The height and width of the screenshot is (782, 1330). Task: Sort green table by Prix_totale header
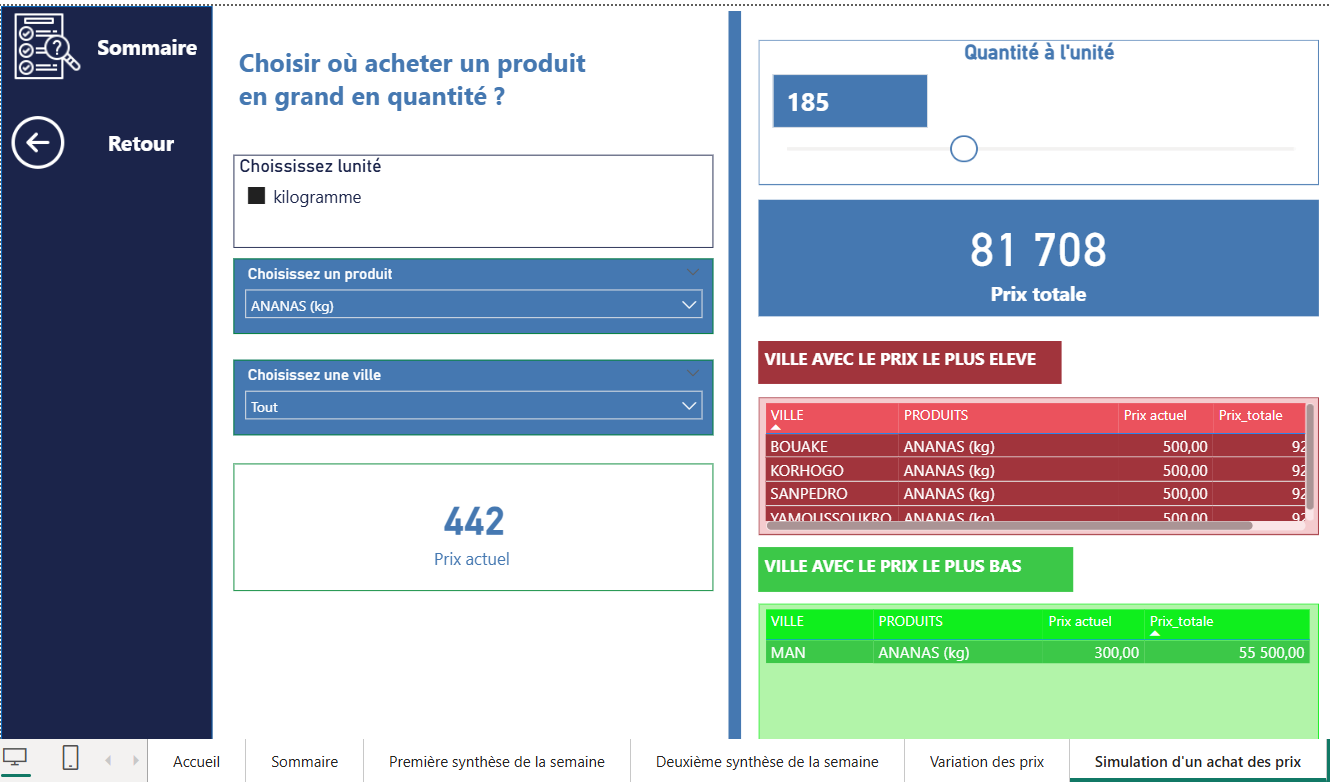coord(1227,623)
